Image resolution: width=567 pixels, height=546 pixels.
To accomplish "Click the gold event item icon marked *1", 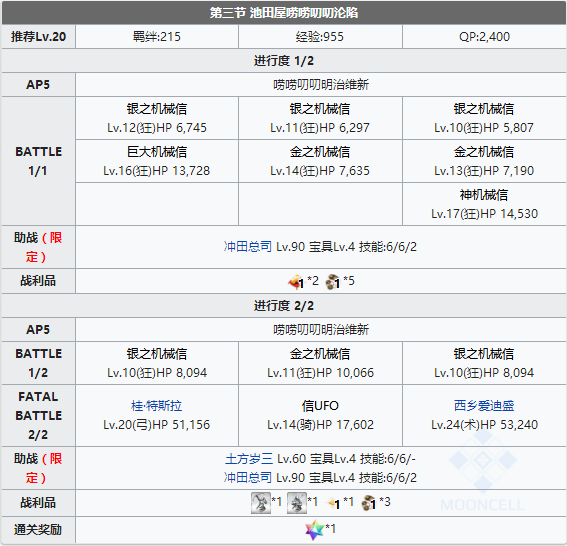I will pyautogui.click(x=333, y=503).
